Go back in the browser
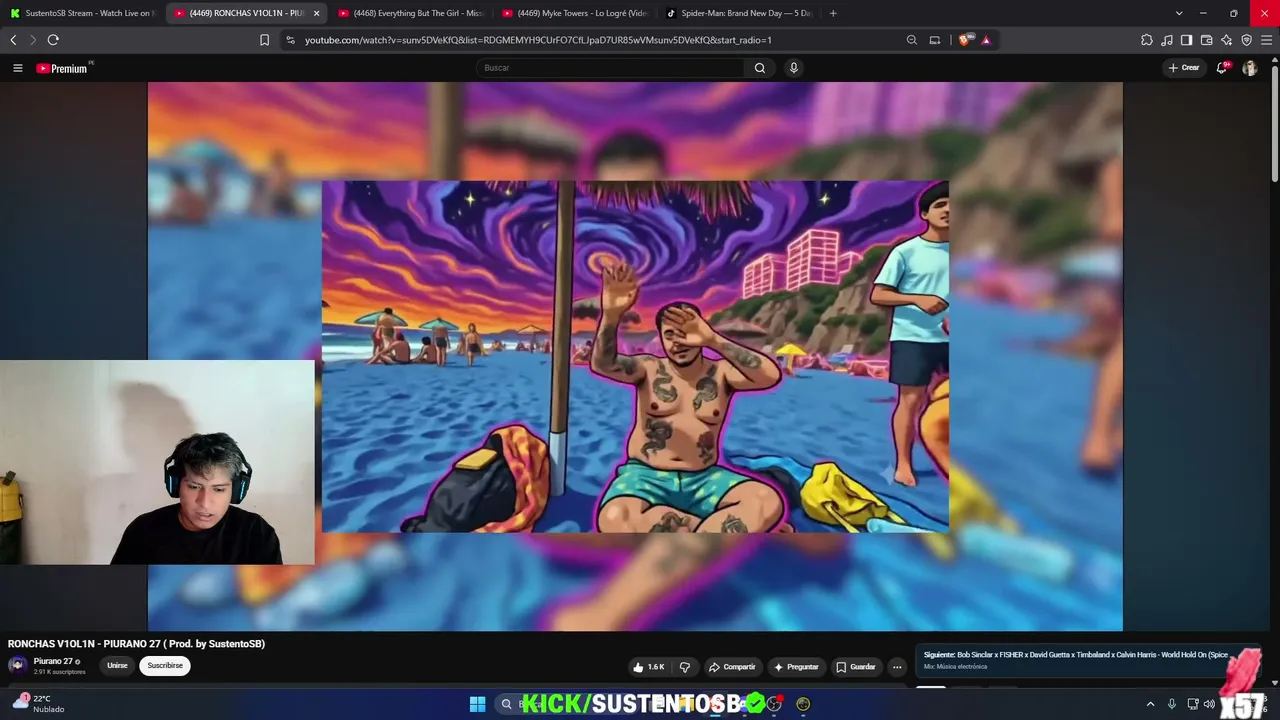1280x720 pixels. coord(13,40)
